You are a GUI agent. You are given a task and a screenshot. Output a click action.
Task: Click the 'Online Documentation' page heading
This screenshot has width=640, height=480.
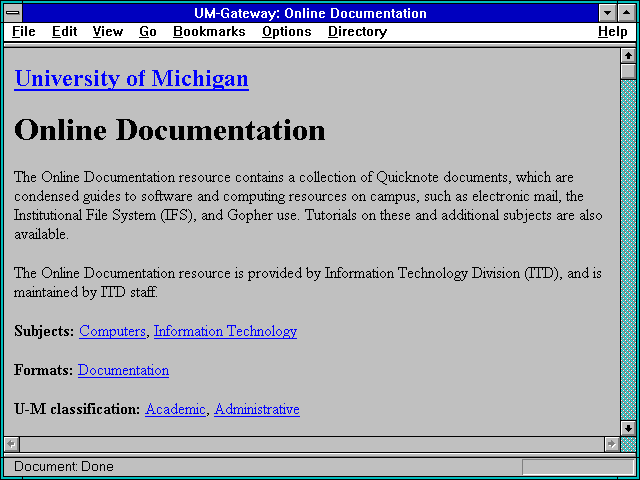tap(170, 131)
